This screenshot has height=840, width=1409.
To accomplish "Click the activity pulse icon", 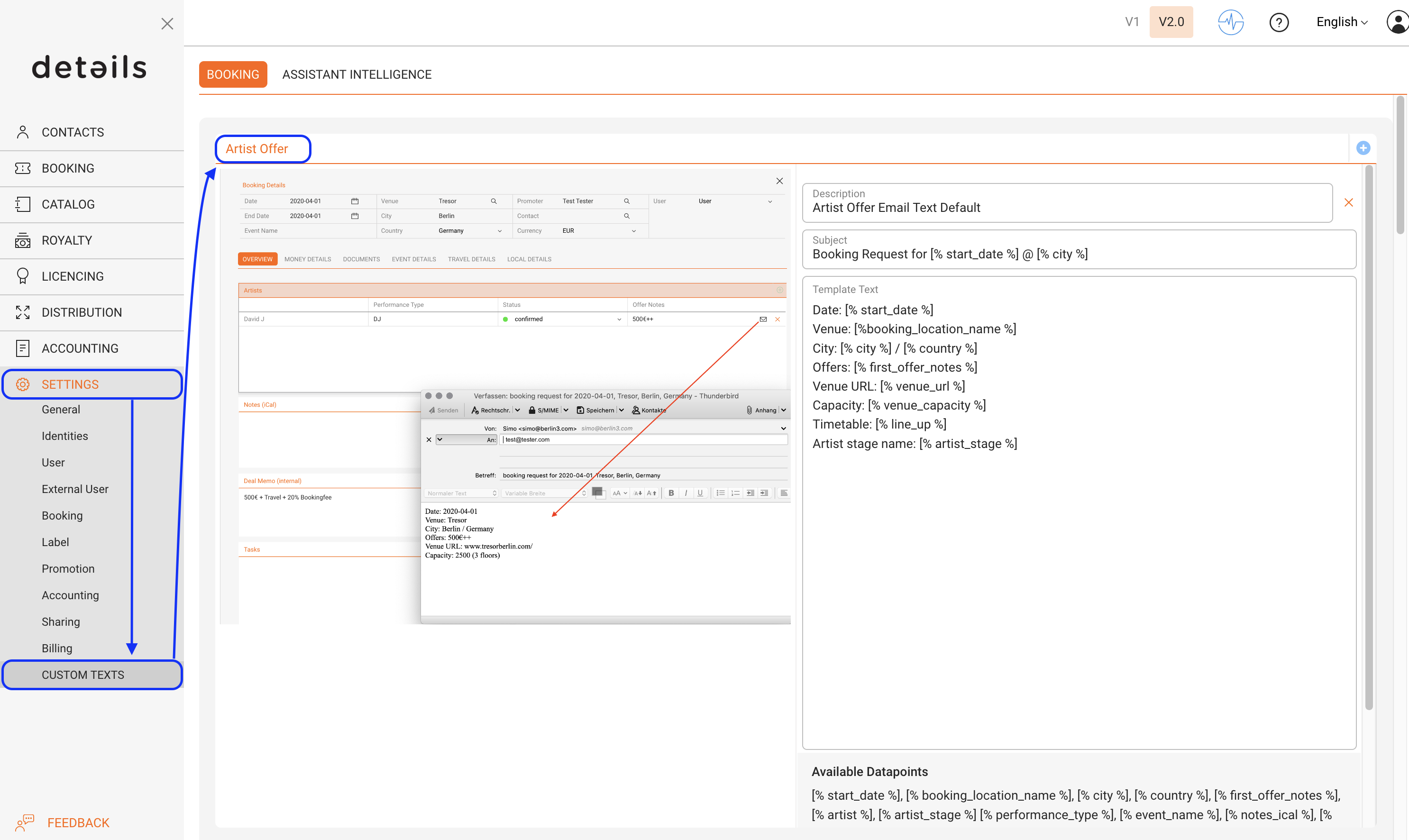I will [1231, 22].
